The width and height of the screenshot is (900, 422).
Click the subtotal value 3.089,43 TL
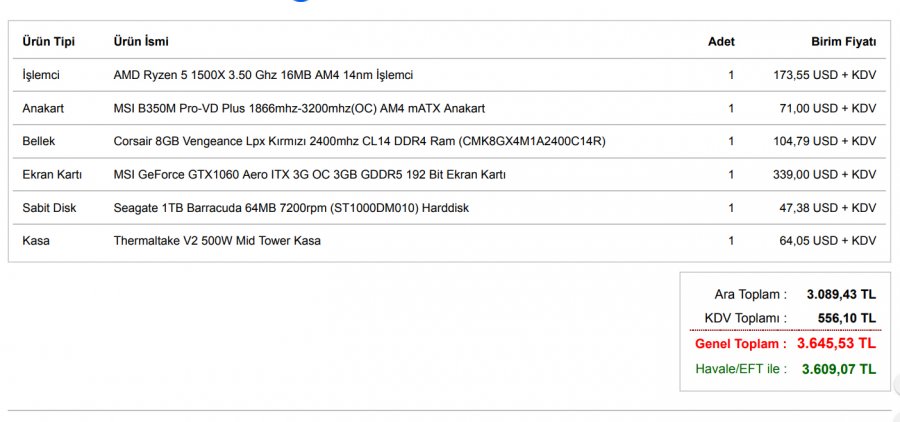coord(841,295)
